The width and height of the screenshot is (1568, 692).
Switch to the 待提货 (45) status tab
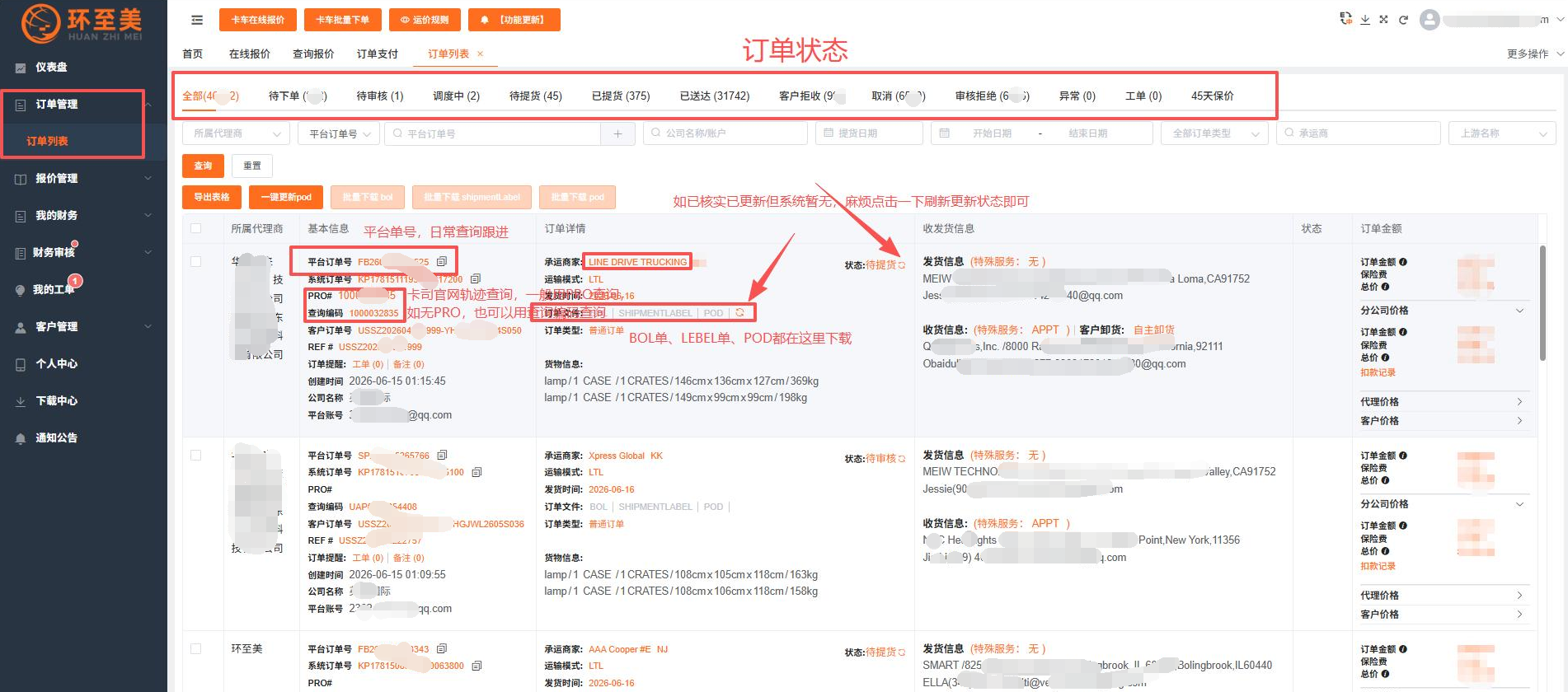pyautogui.click(x=535, y=96)
